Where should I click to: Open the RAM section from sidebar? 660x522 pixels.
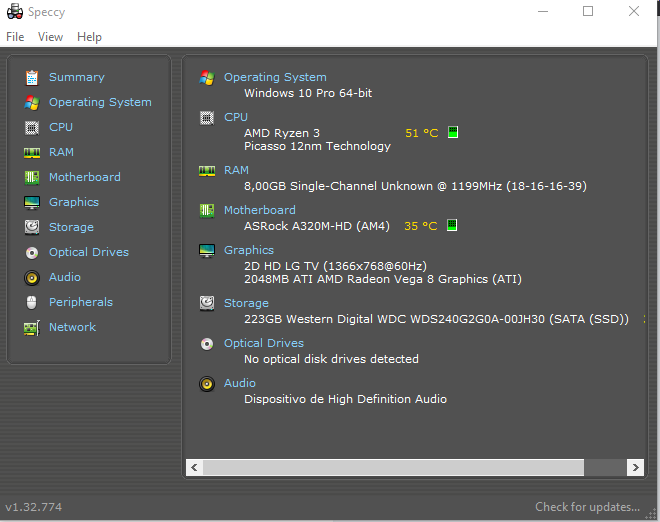(61, 152)
